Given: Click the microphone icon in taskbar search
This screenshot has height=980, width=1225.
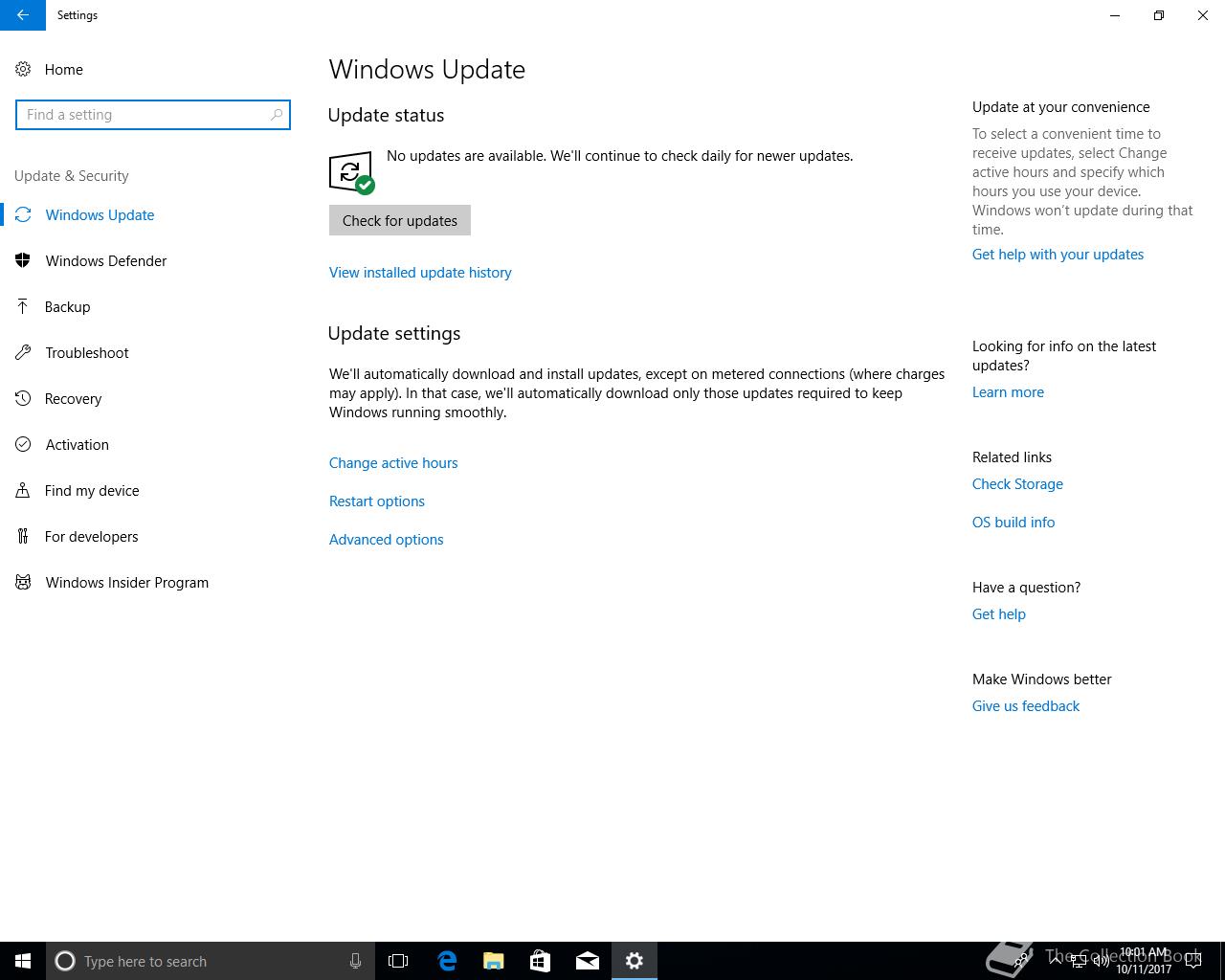Looking at the screenshot, I should click(x=355, y=961).
